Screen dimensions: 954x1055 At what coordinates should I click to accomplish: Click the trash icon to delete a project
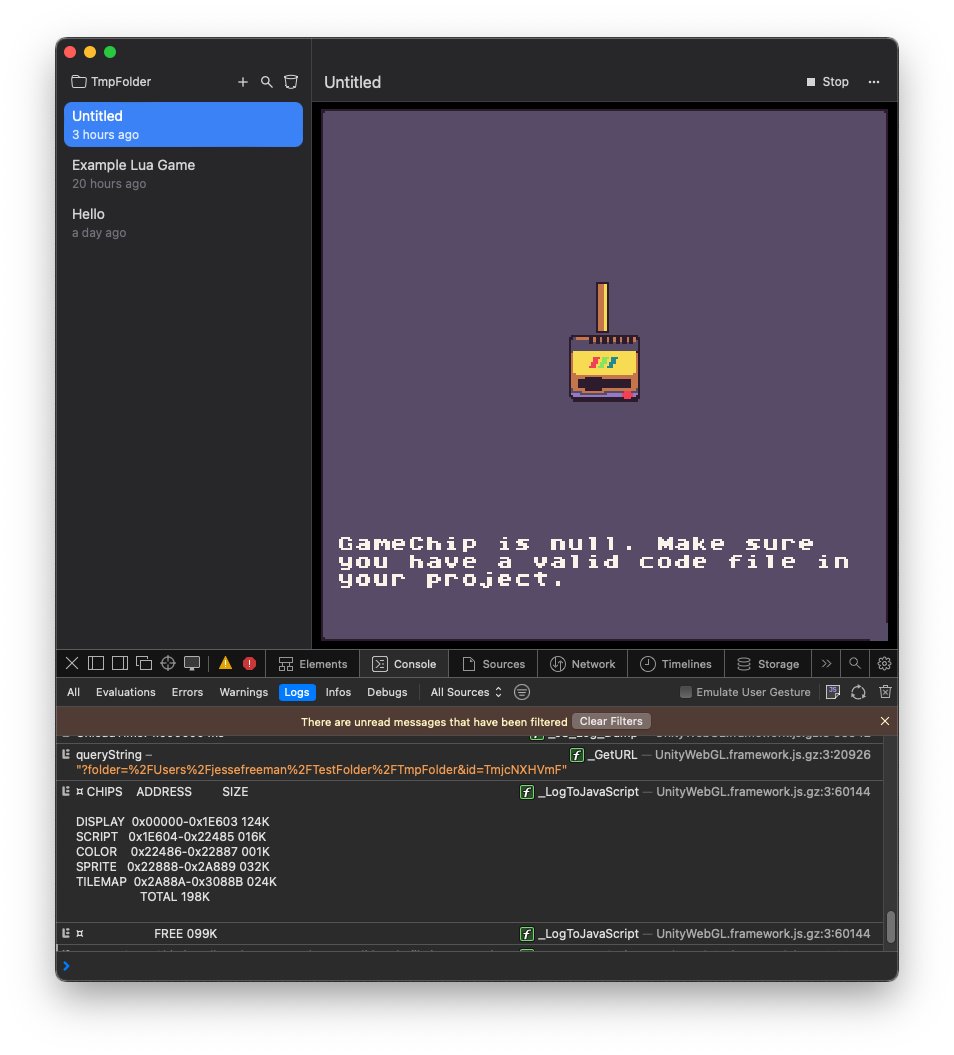tap(290, 82)
